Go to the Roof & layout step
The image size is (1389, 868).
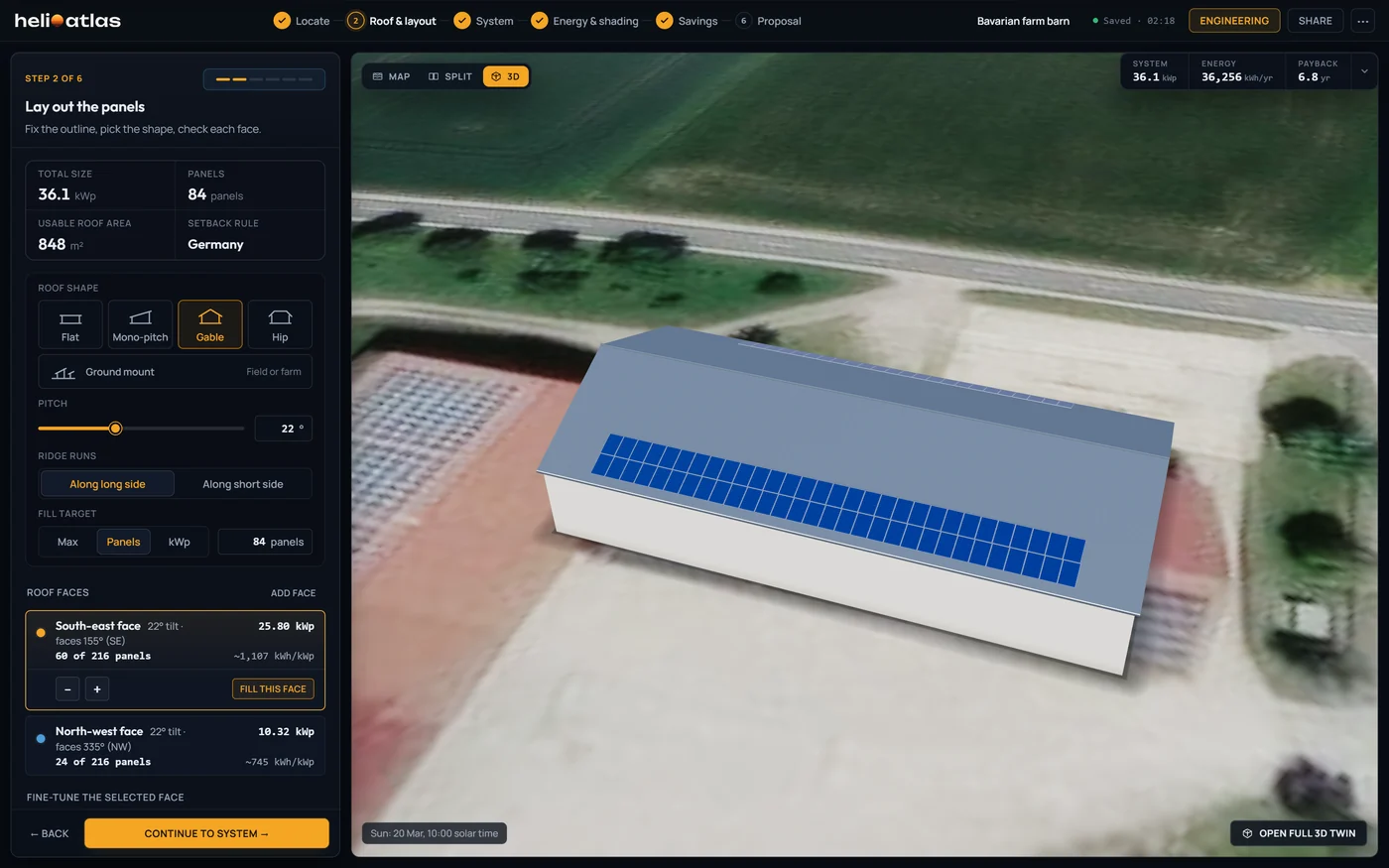click(x=392, y=21)
